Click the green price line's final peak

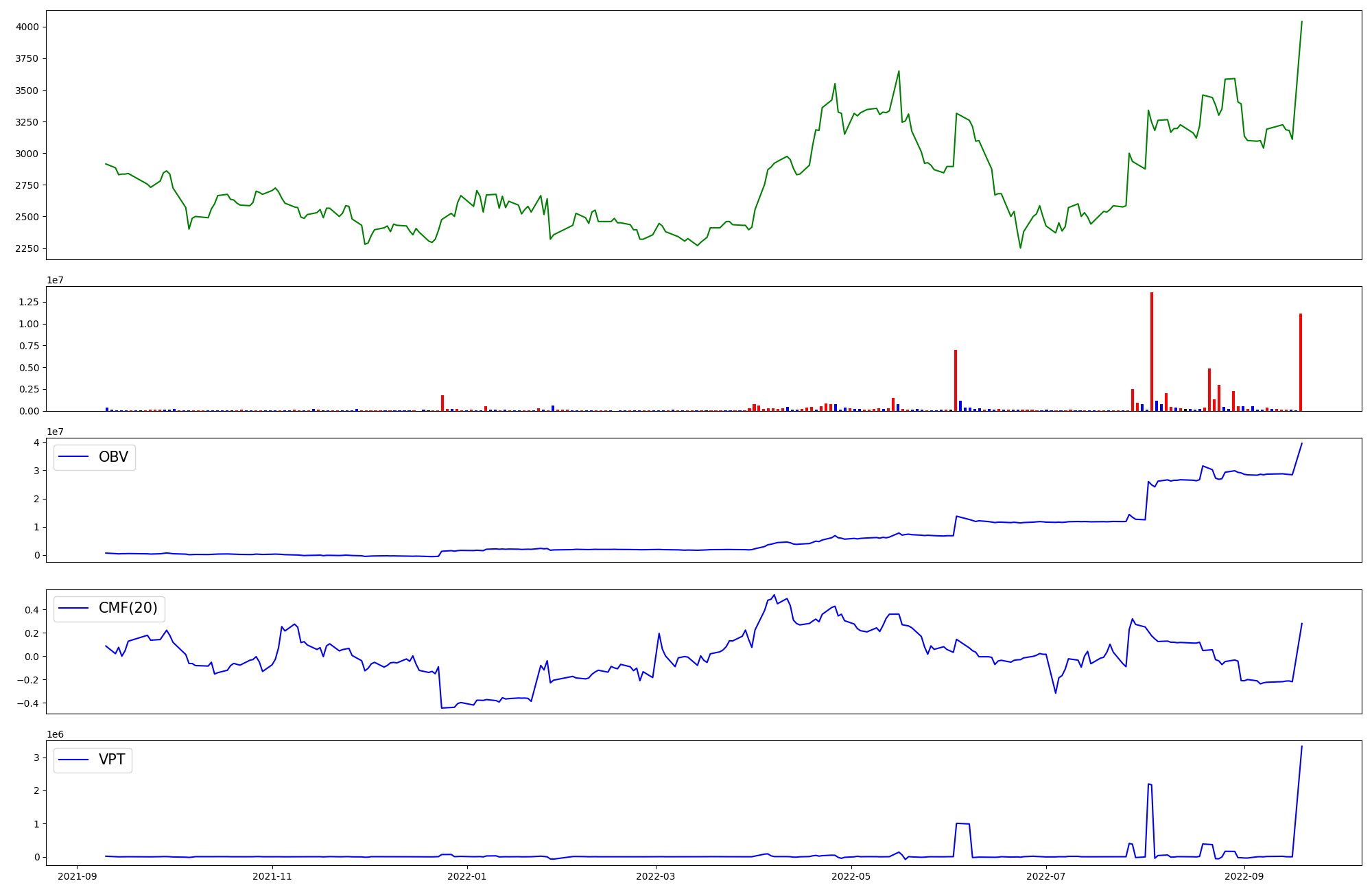coord(1301,22)
